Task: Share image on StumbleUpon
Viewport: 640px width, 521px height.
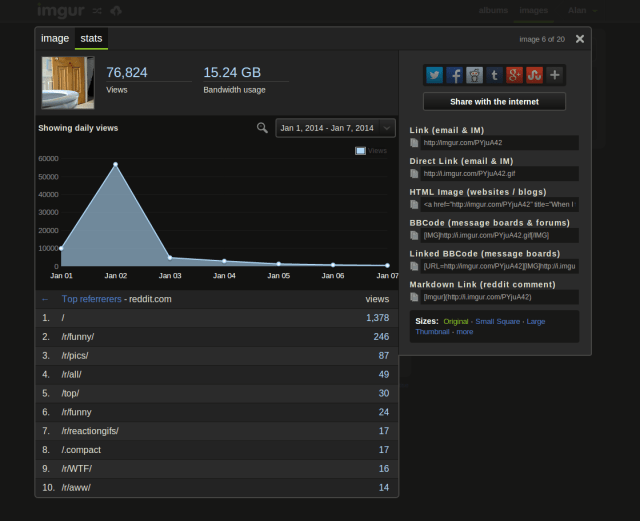Action: click(x=534, y=75)
